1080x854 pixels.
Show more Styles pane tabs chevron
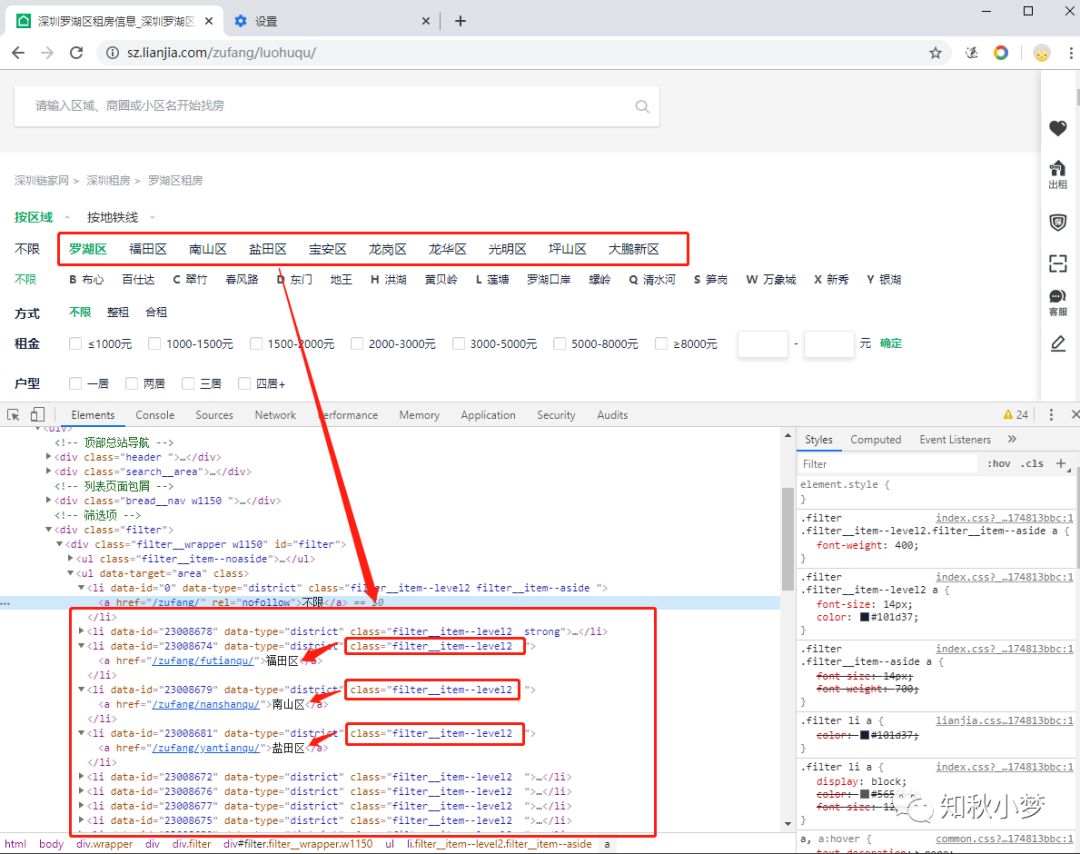point(1012,439)
